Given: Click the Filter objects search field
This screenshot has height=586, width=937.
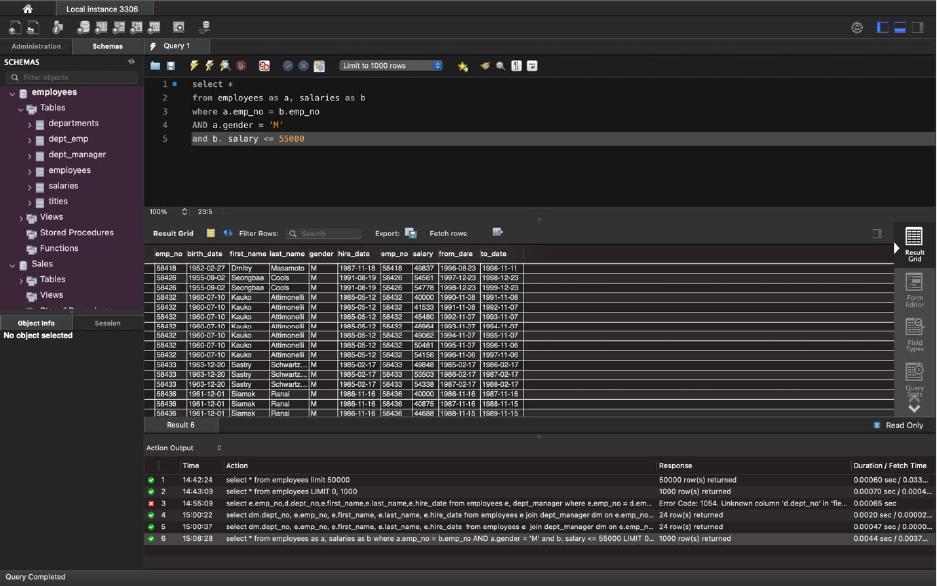Looking at the screenshot, I should point(72,77).
